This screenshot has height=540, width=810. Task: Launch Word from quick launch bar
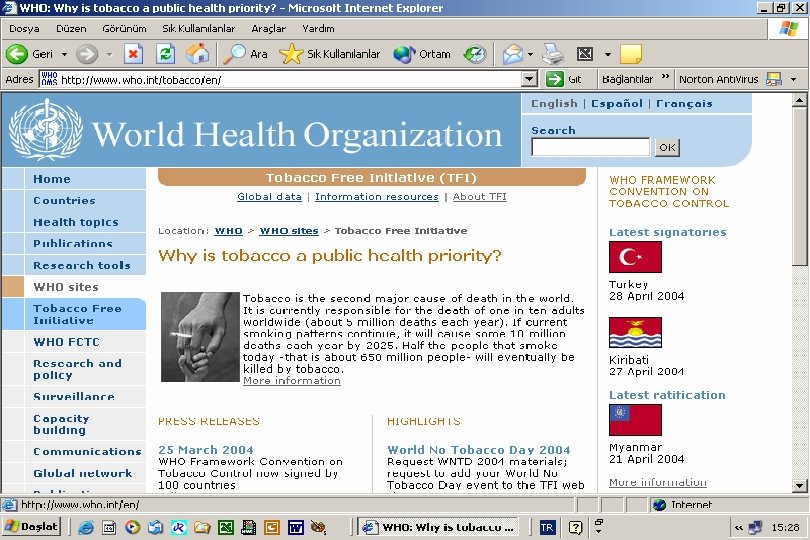coord(295,528)
